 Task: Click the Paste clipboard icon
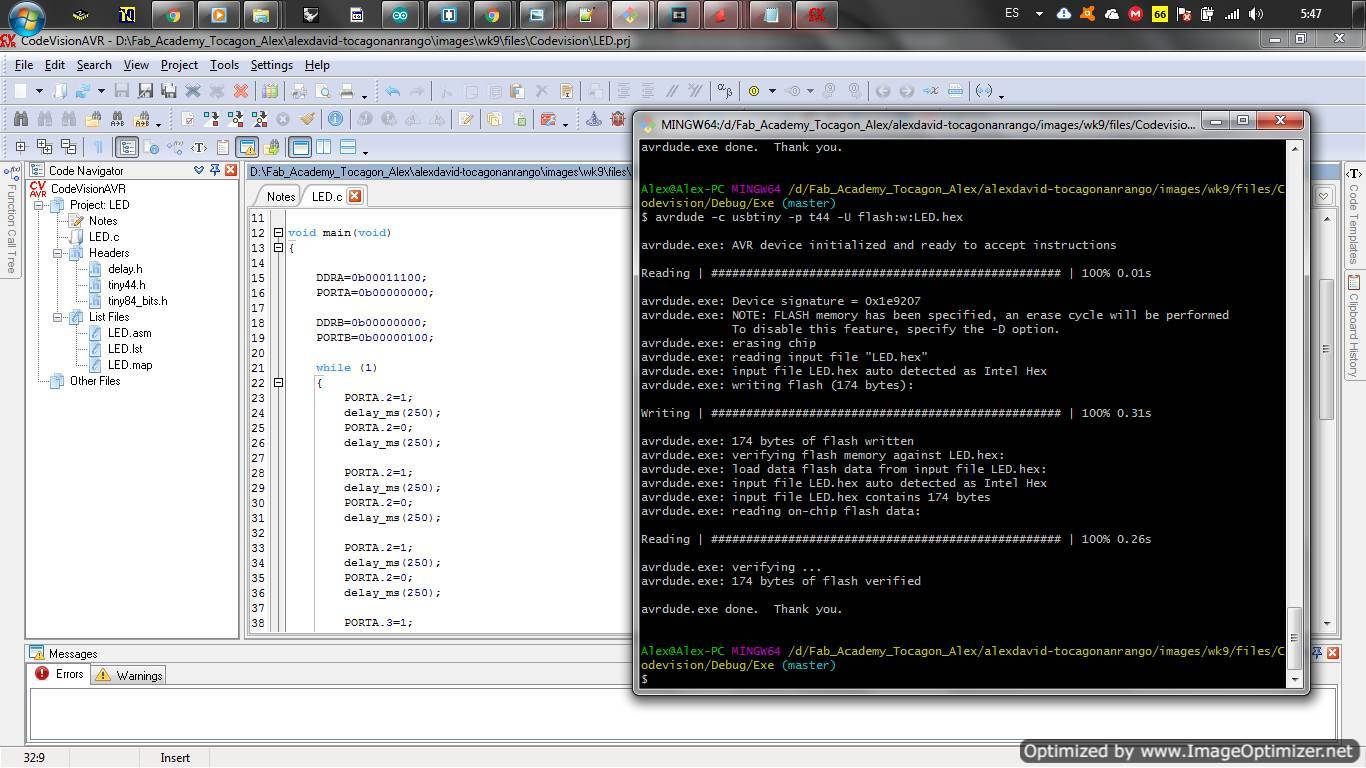pyautogui.click(x=517, y=91)
